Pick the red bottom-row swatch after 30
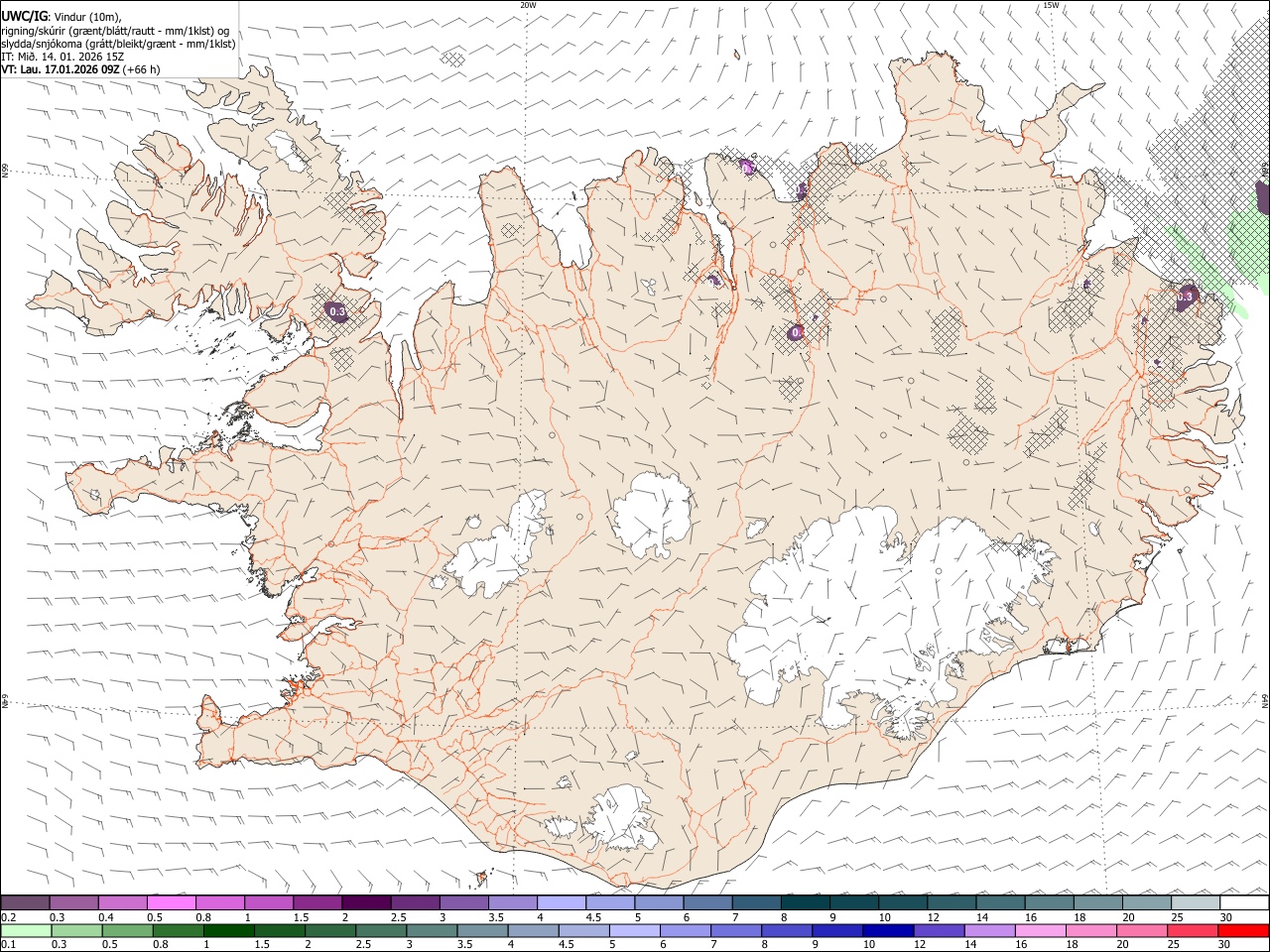1270x952 pixels. pos(1244,930)
